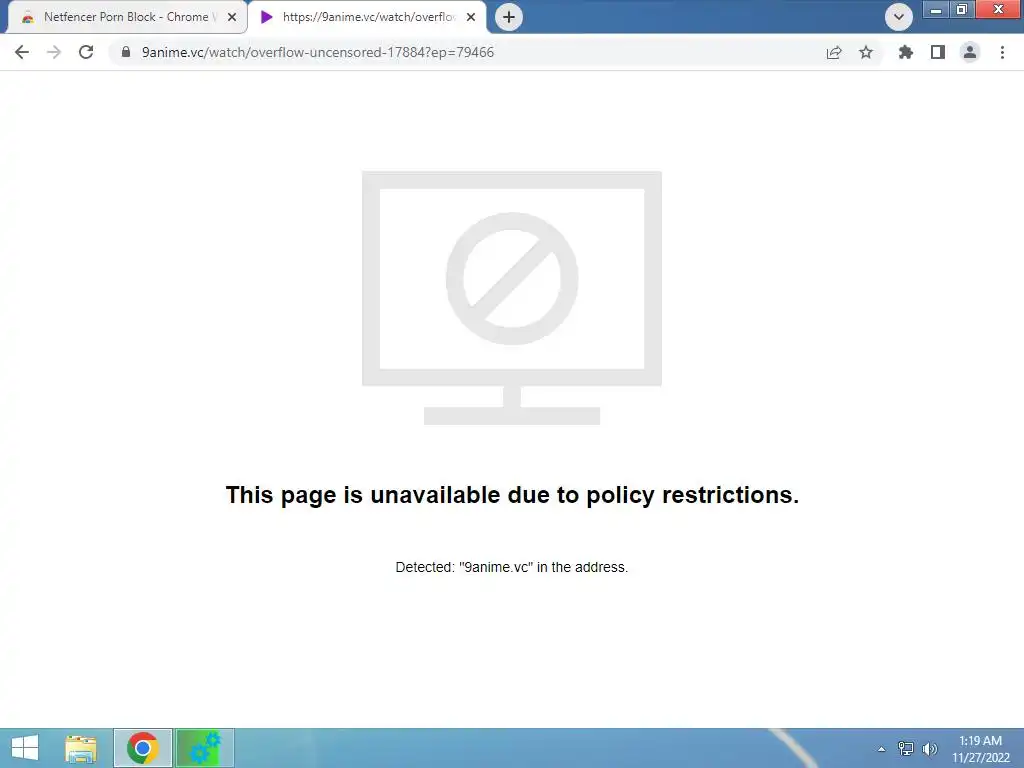Click the 'Detected: 9anime.vc' message

coord(512,567)
